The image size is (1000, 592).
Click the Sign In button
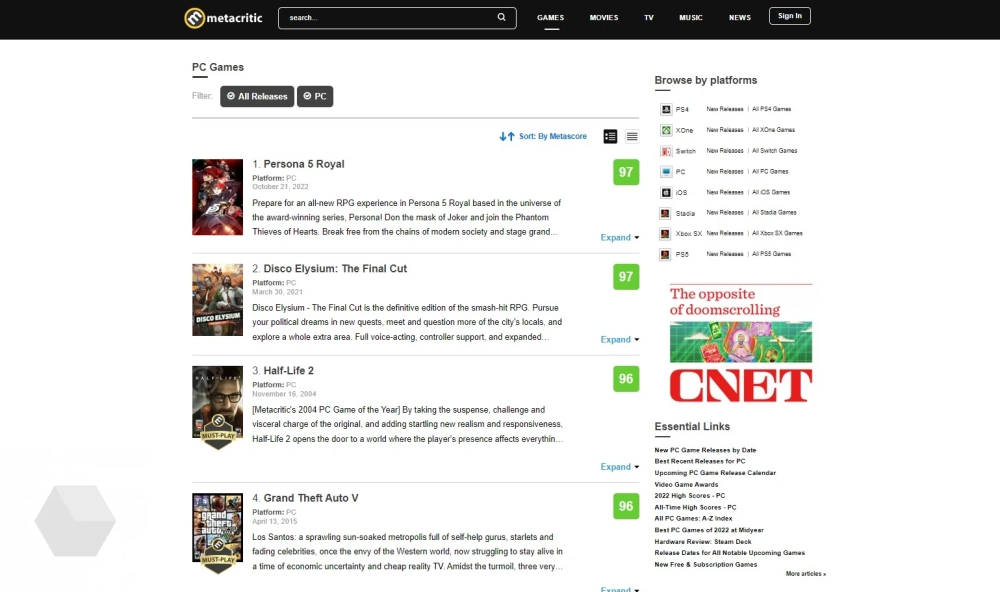(789, 16)
